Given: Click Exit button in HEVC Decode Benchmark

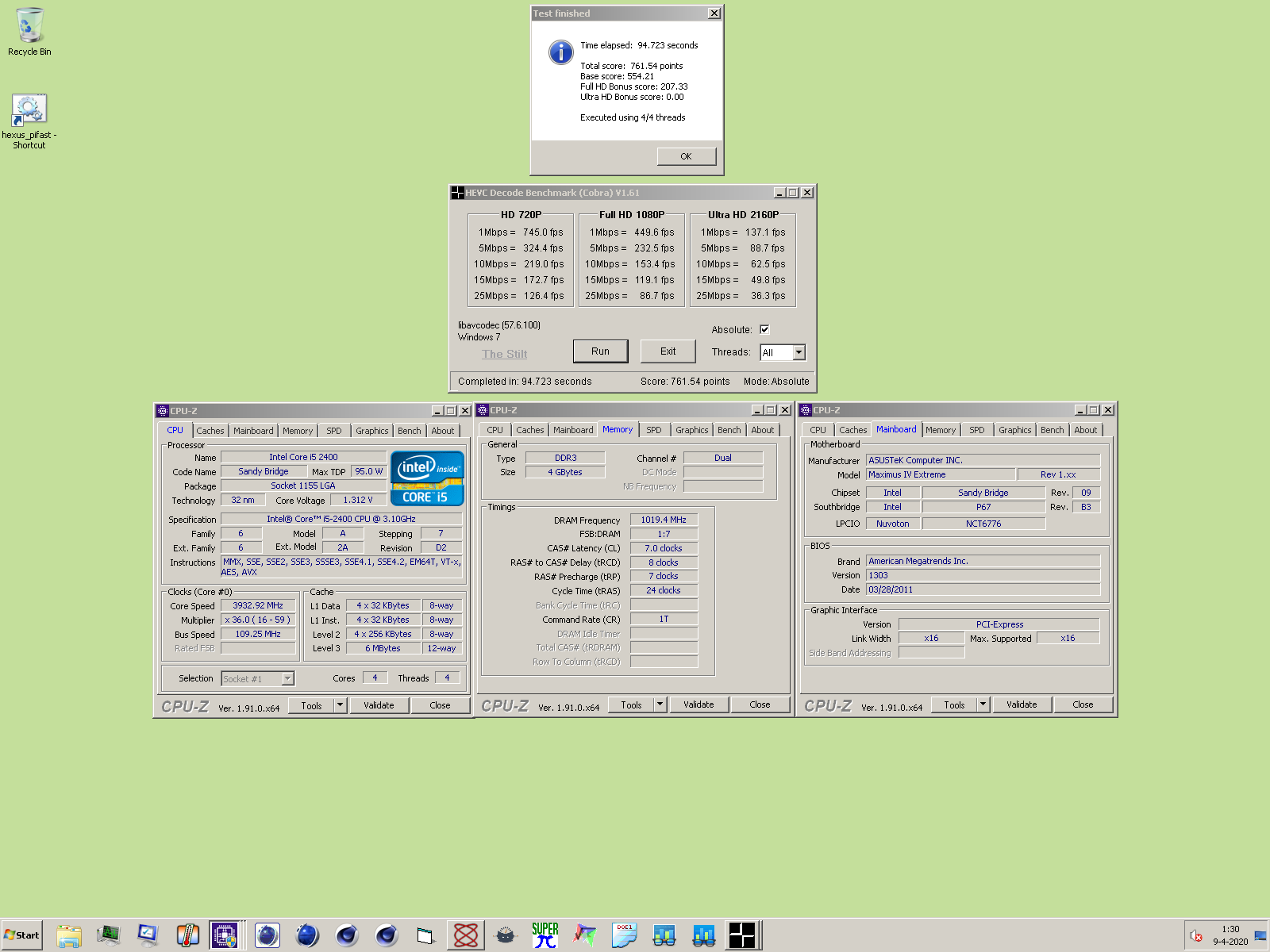Looking at the screenshot, I should pyautogui.click(x=668, y=351).
